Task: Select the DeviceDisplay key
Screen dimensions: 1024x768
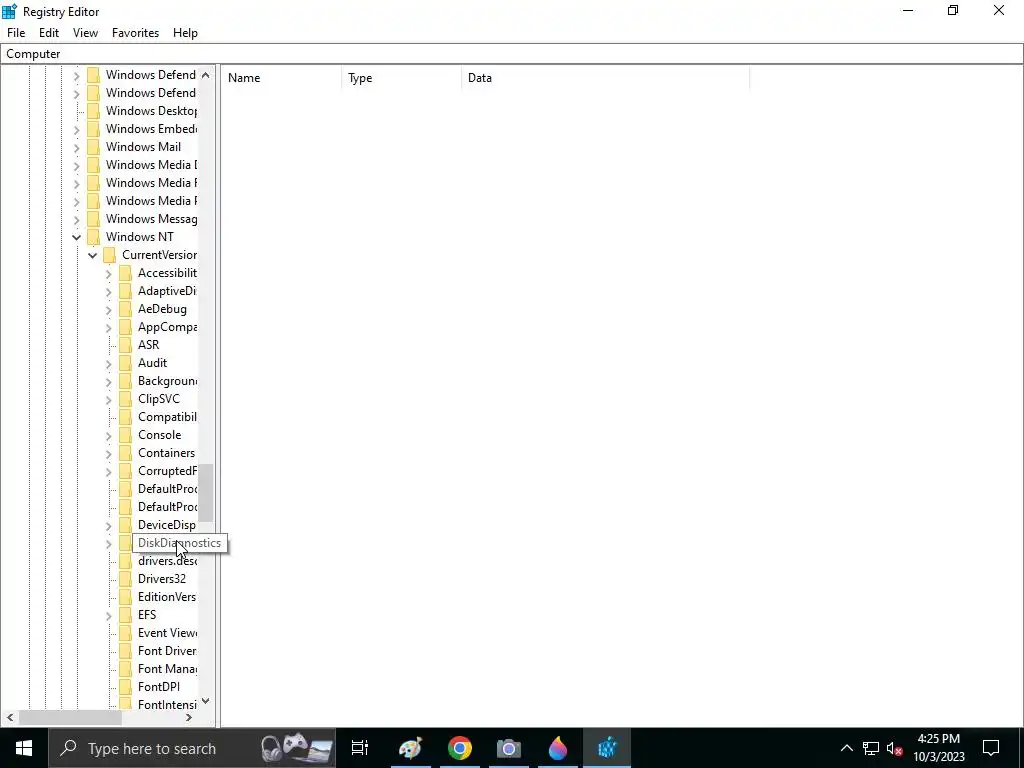Action: pyautogui.click(x=167, y=524)
